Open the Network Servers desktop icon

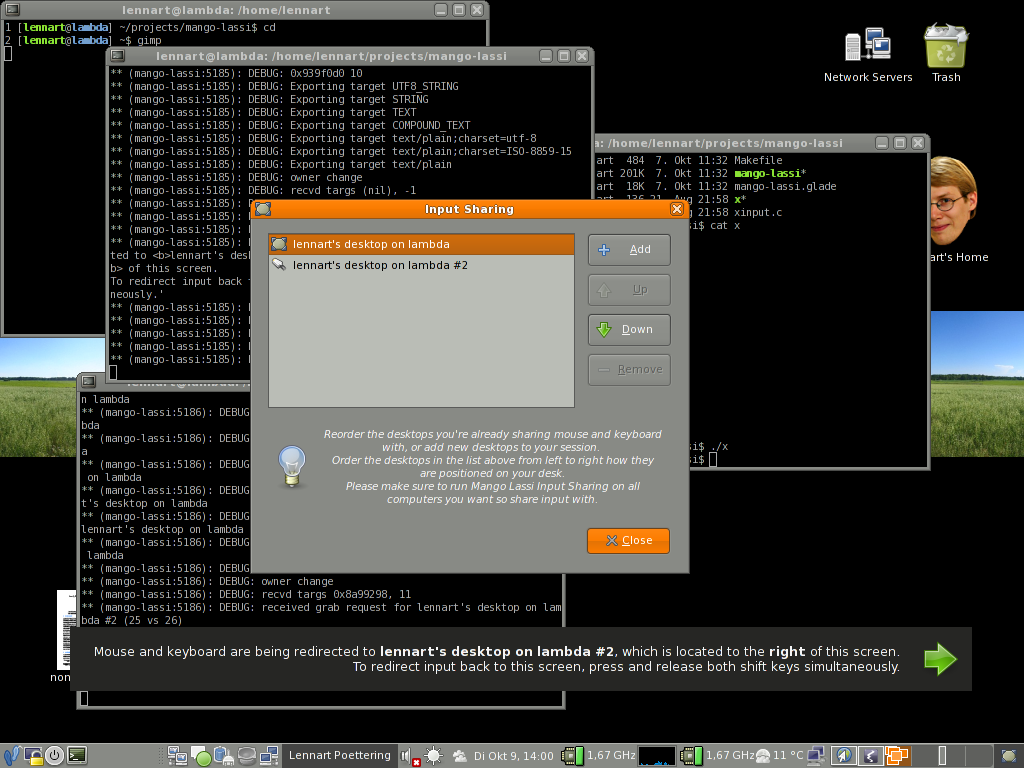tap(868, 56)
